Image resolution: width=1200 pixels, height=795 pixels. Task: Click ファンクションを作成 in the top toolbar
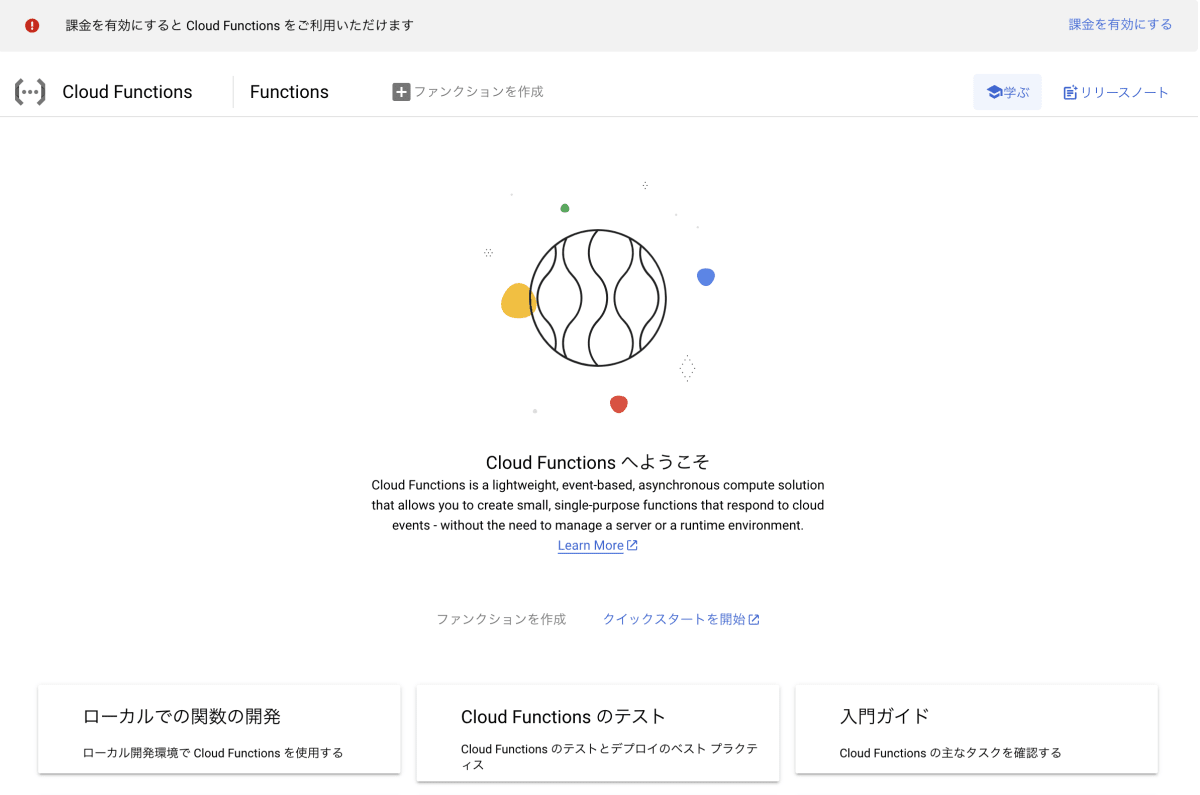(x=468, y=92)
